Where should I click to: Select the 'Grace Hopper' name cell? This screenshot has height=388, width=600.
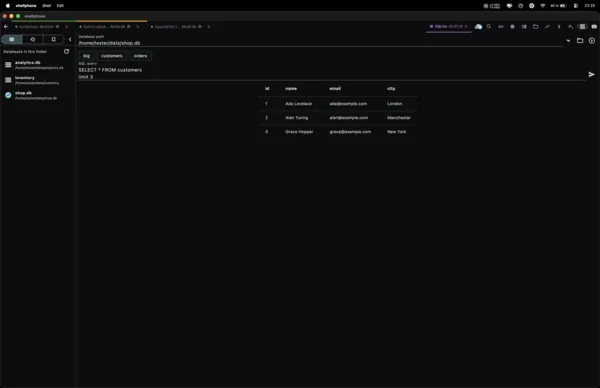(299, 132)
